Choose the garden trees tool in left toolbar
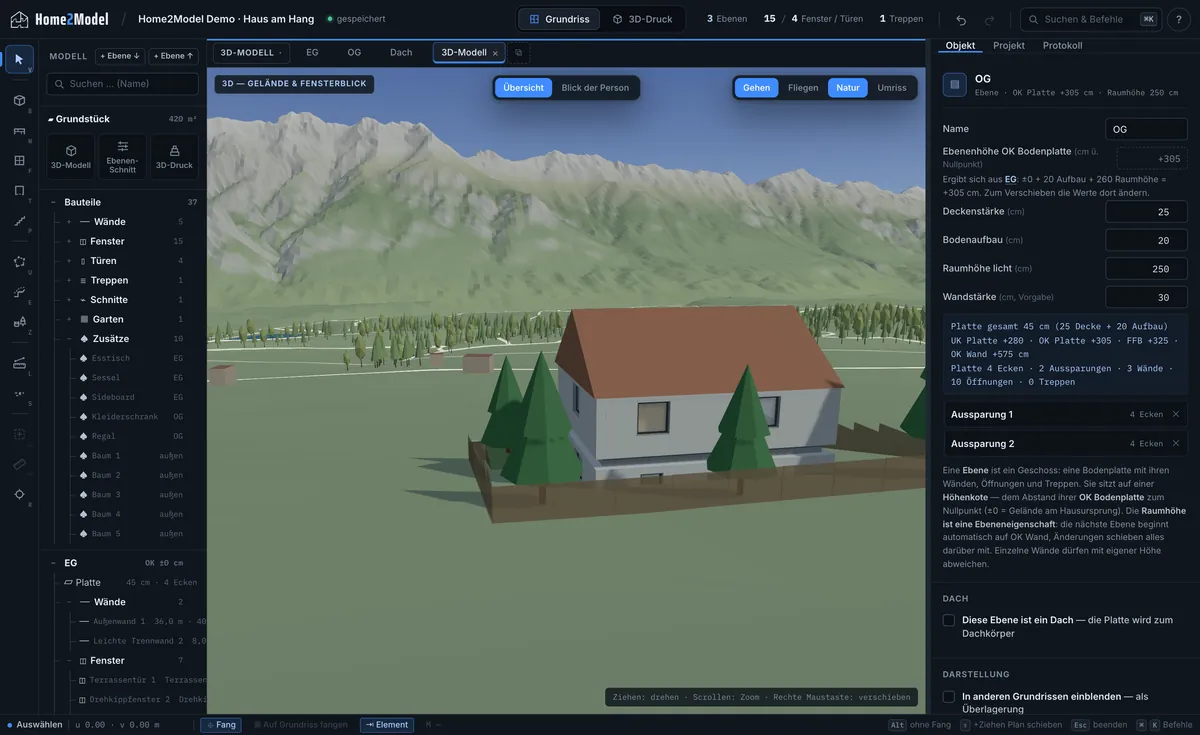 point(19,321)
